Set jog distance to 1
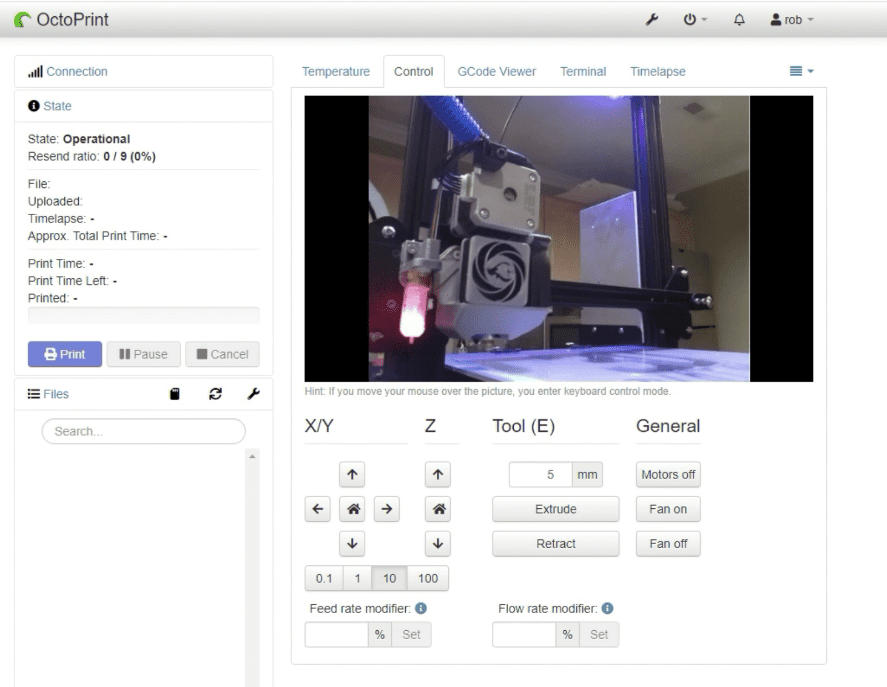 pyautogui.click(x=358, y=578)
